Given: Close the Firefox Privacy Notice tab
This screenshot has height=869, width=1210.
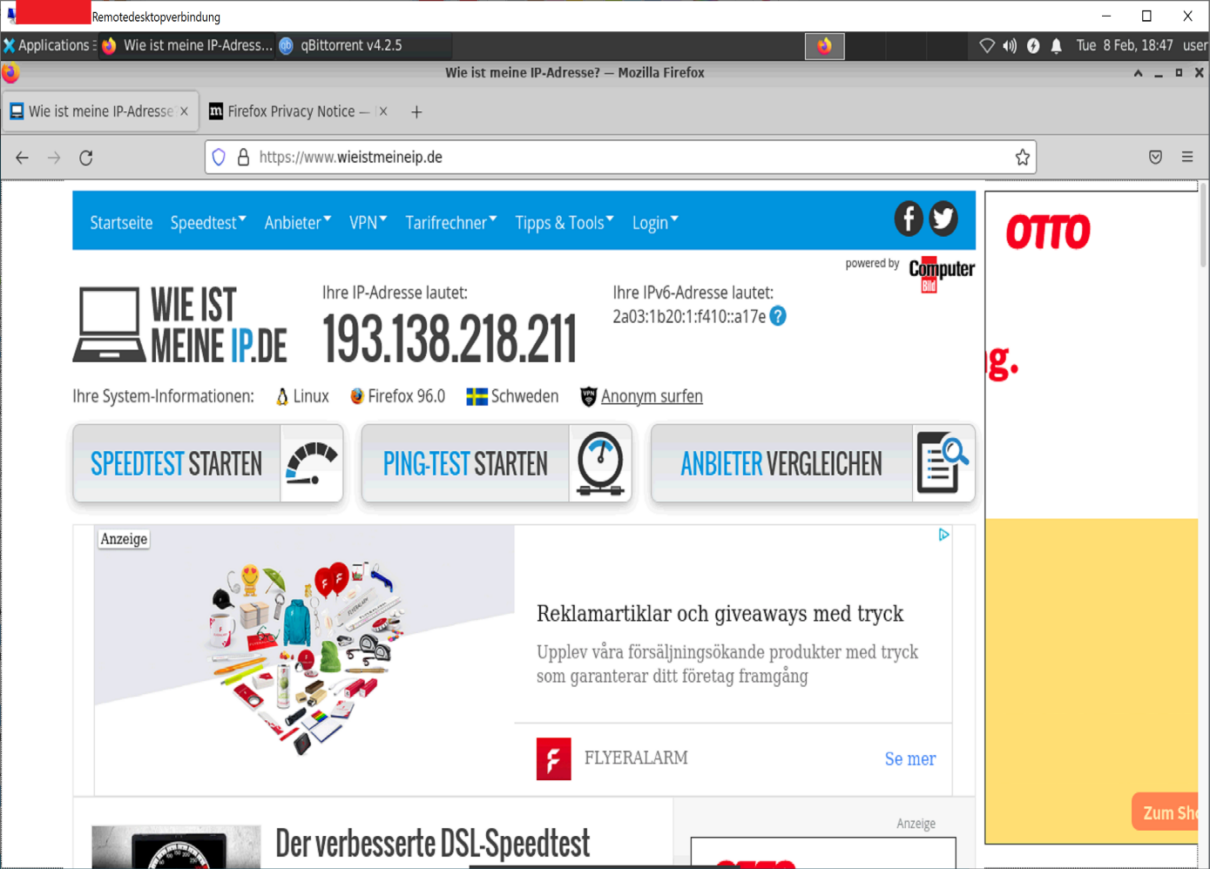Looking at the screenshot, I should coord(383,112).
